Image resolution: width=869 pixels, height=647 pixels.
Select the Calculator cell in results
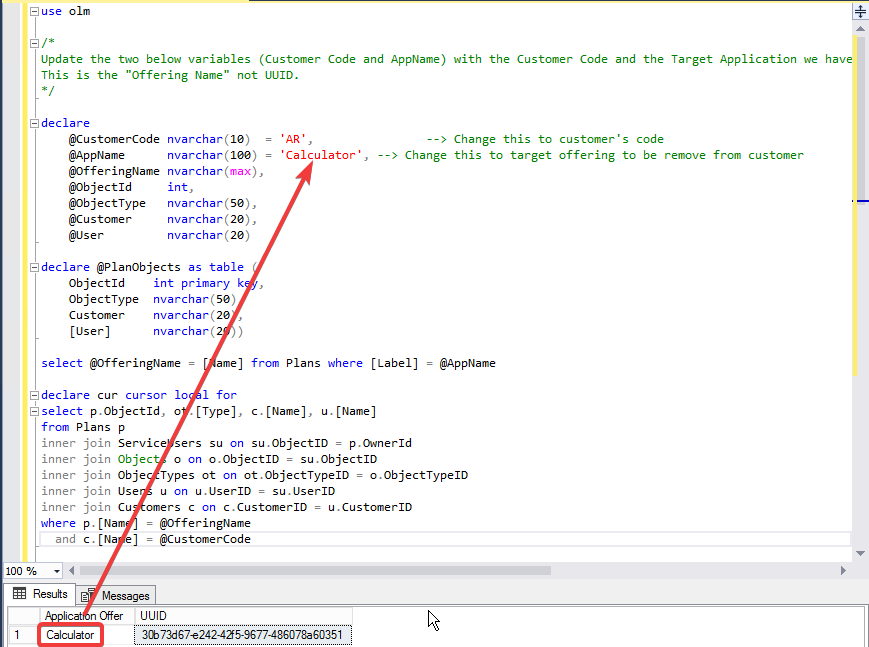pyautogui.click(x=70, y=635)
